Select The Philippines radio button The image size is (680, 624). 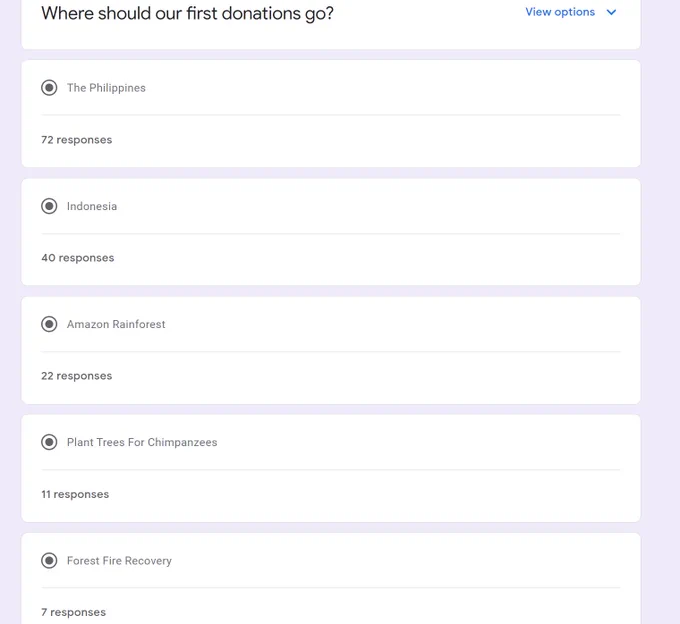[49, 88]
